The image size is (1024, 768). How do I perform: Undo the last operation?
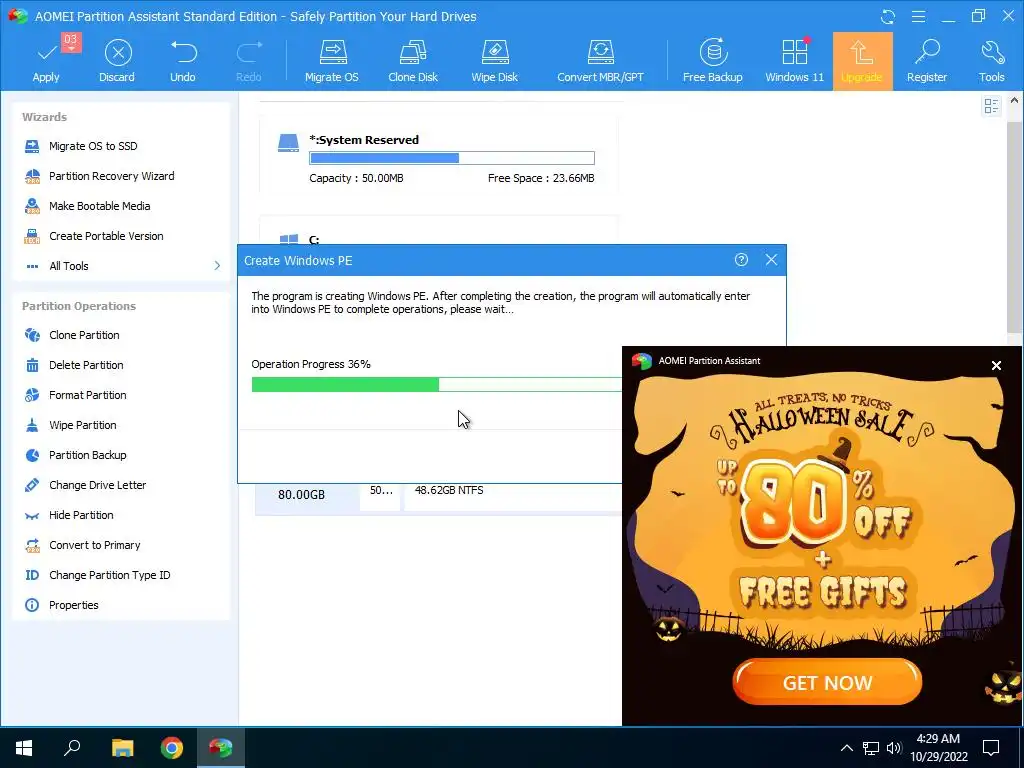(183, 61)
